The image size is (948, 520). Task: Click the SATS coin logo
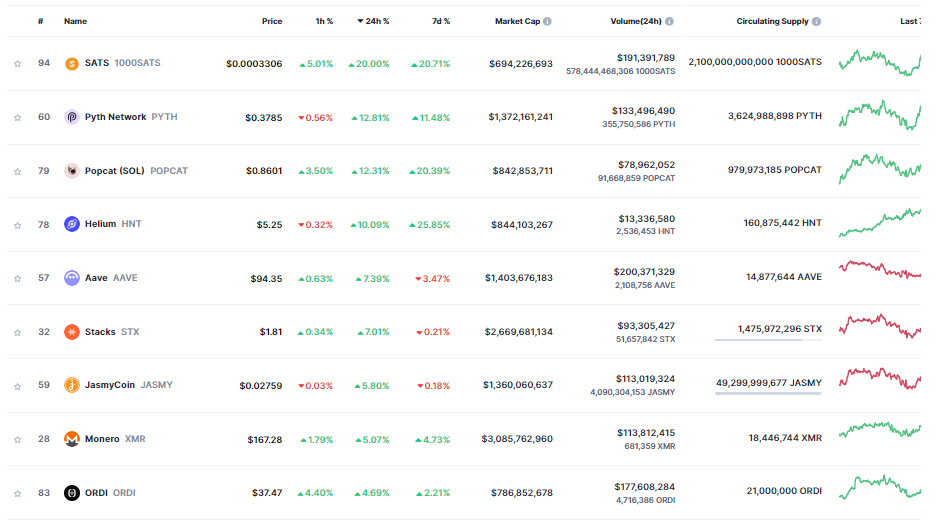[72, 63]
